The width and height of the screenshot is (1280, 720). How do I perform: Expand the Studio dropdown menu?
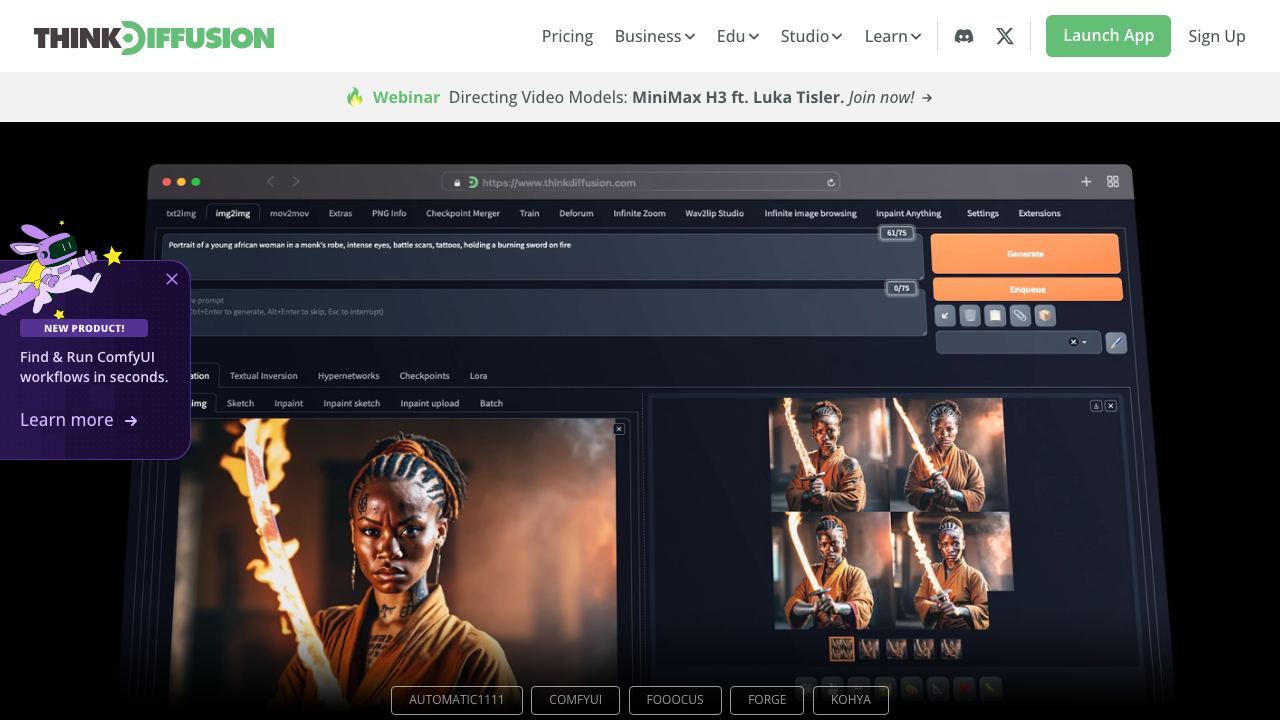pyautogui.click(x=811, y=36)
